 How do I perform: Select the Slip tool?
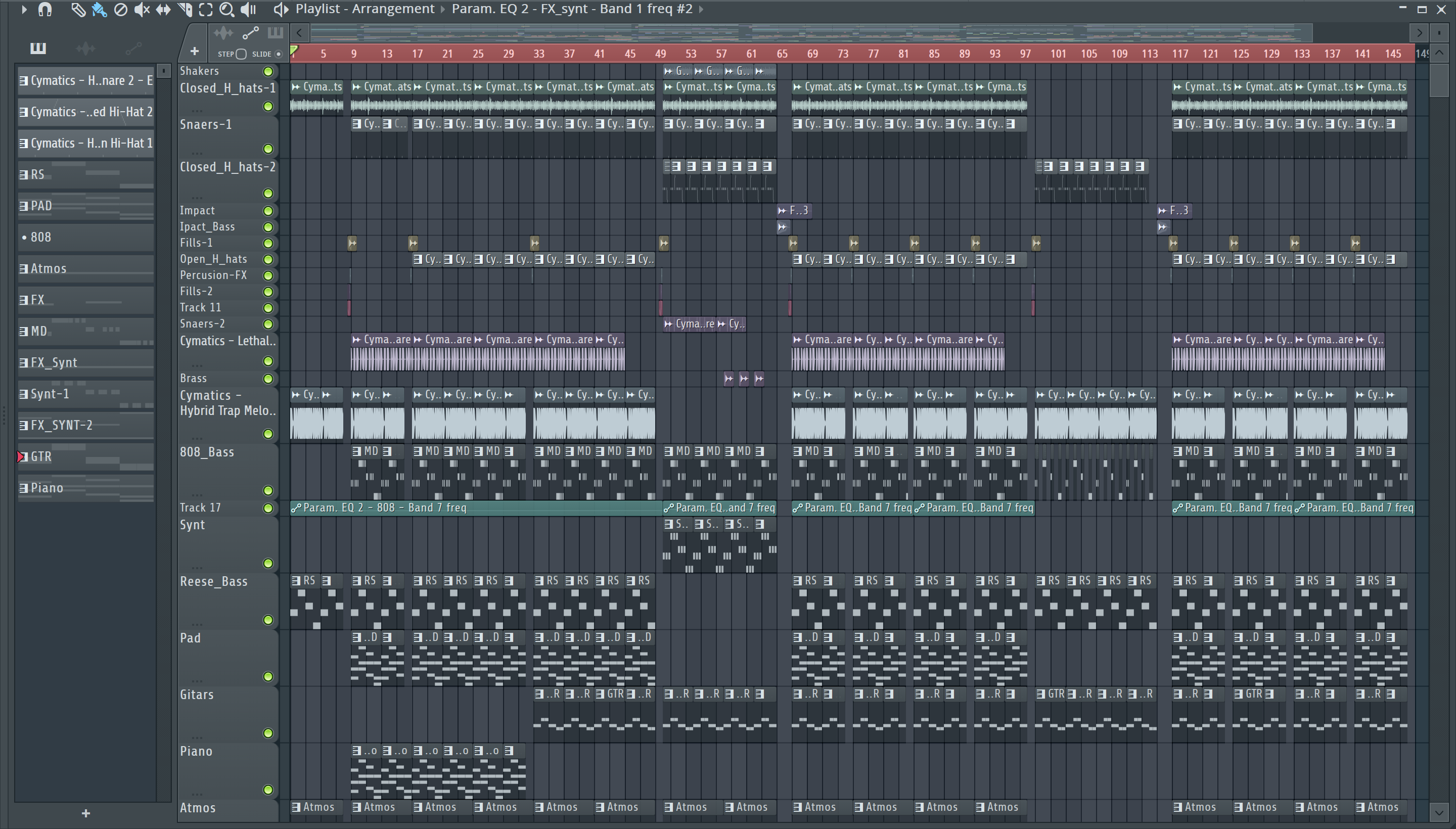pos(163,9)
